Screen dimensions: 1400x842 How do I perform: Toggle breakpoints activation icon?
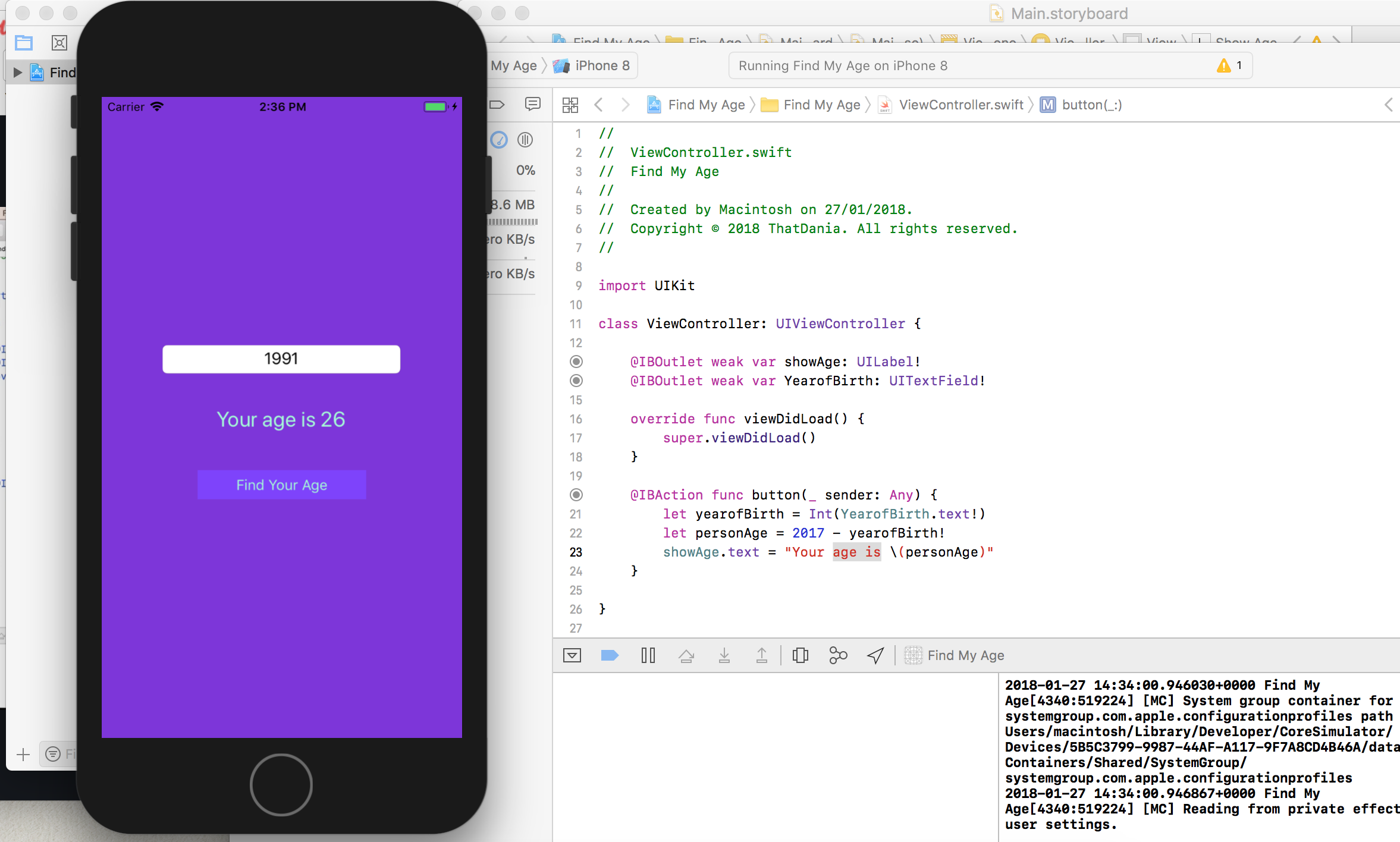610,655
